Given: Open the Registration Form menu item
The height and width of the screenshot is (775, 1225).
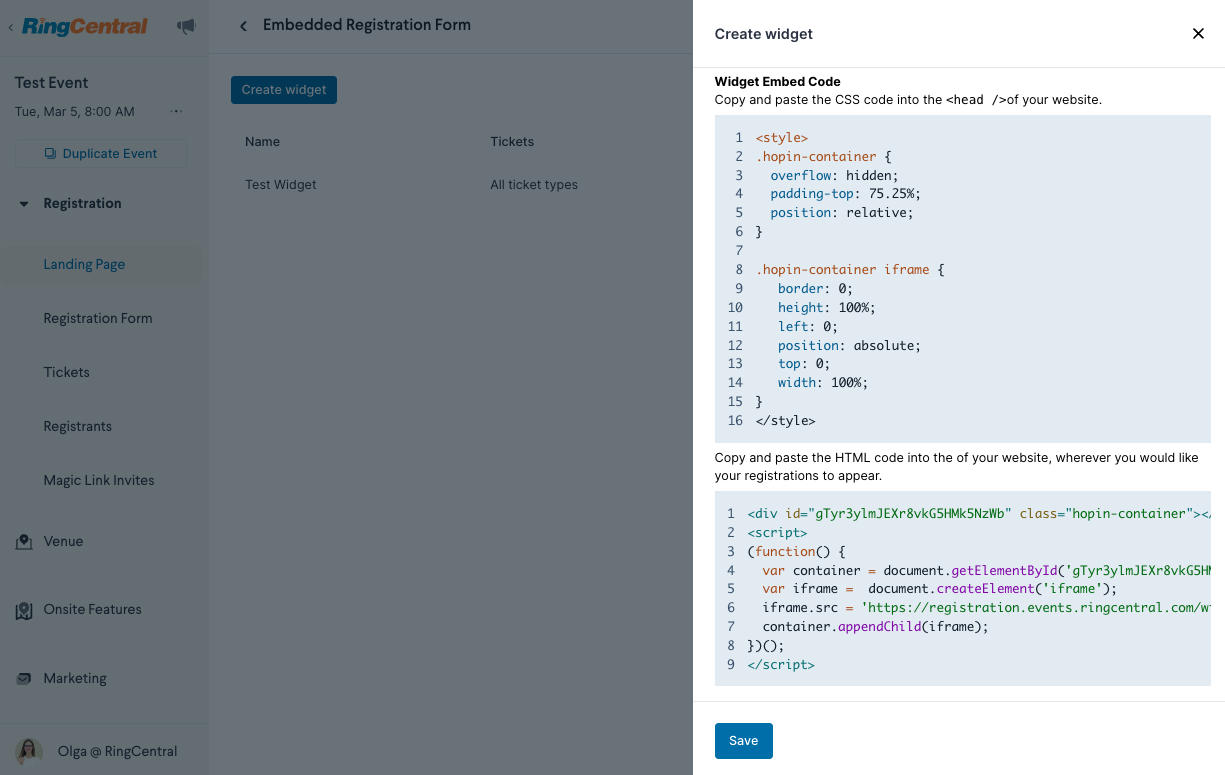Looking at the screenshot, I should click(98, 319).
